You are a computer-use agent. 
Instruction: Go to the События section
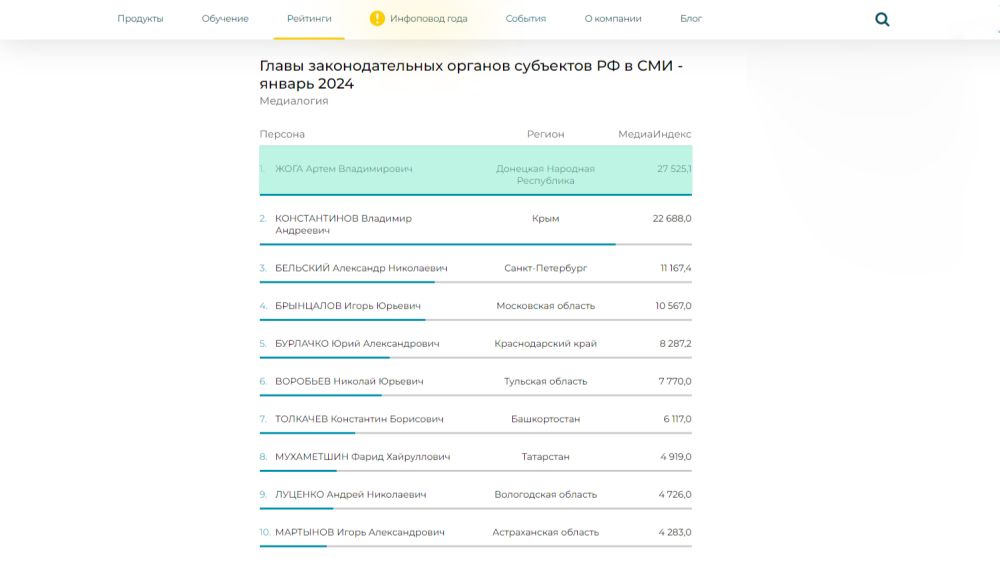pyautogui.click(x=526, y=19)
